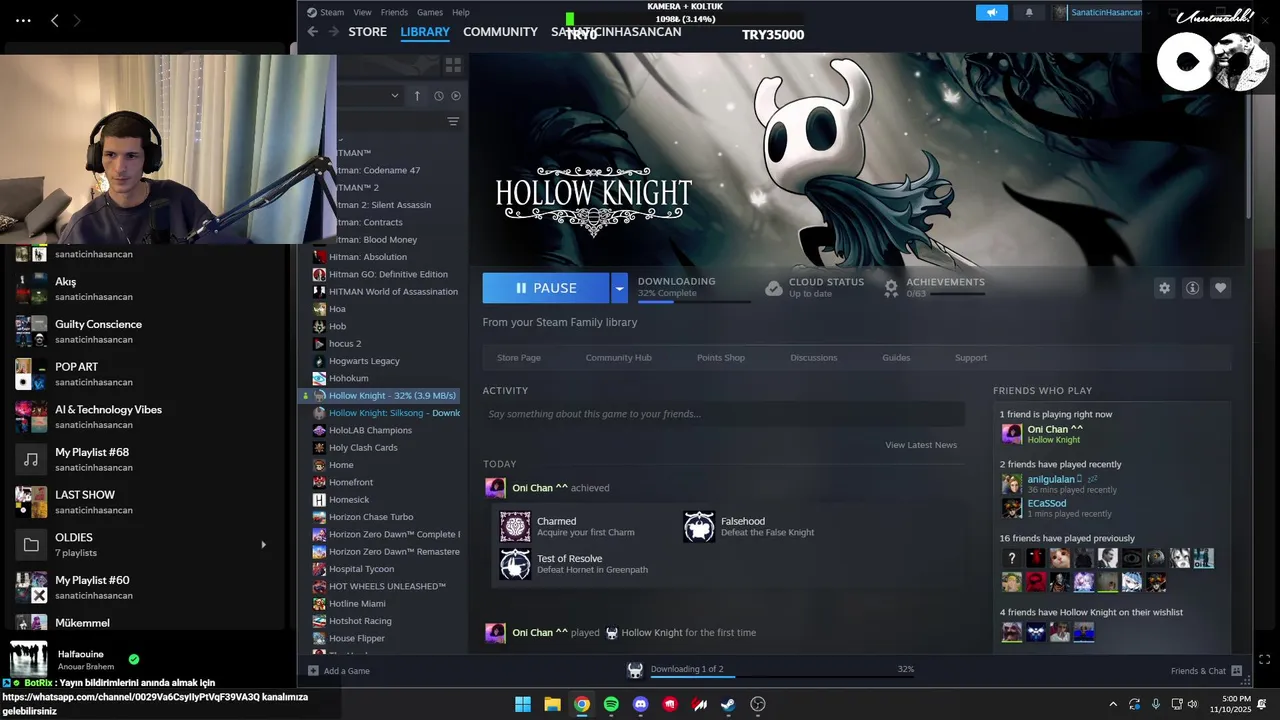
Task: Open the game info icon
Action: point(1192,288)
